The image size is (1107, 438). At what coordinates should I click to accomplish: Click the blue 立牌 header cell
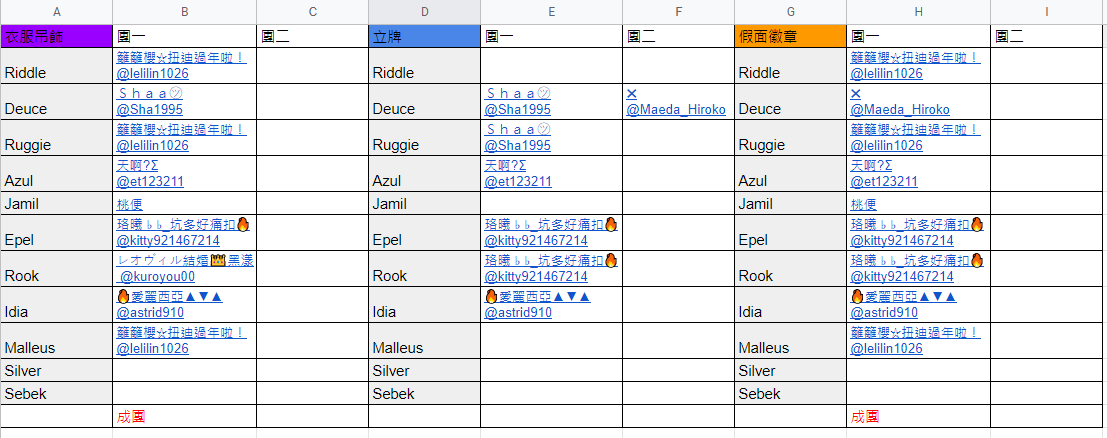click(424, 36)
